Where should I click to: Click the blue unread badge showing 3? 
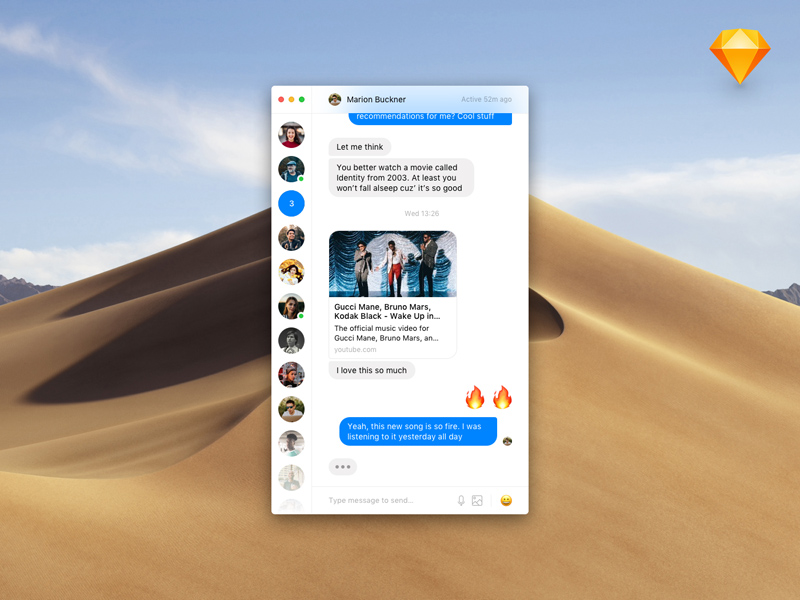tap(290, 203)
